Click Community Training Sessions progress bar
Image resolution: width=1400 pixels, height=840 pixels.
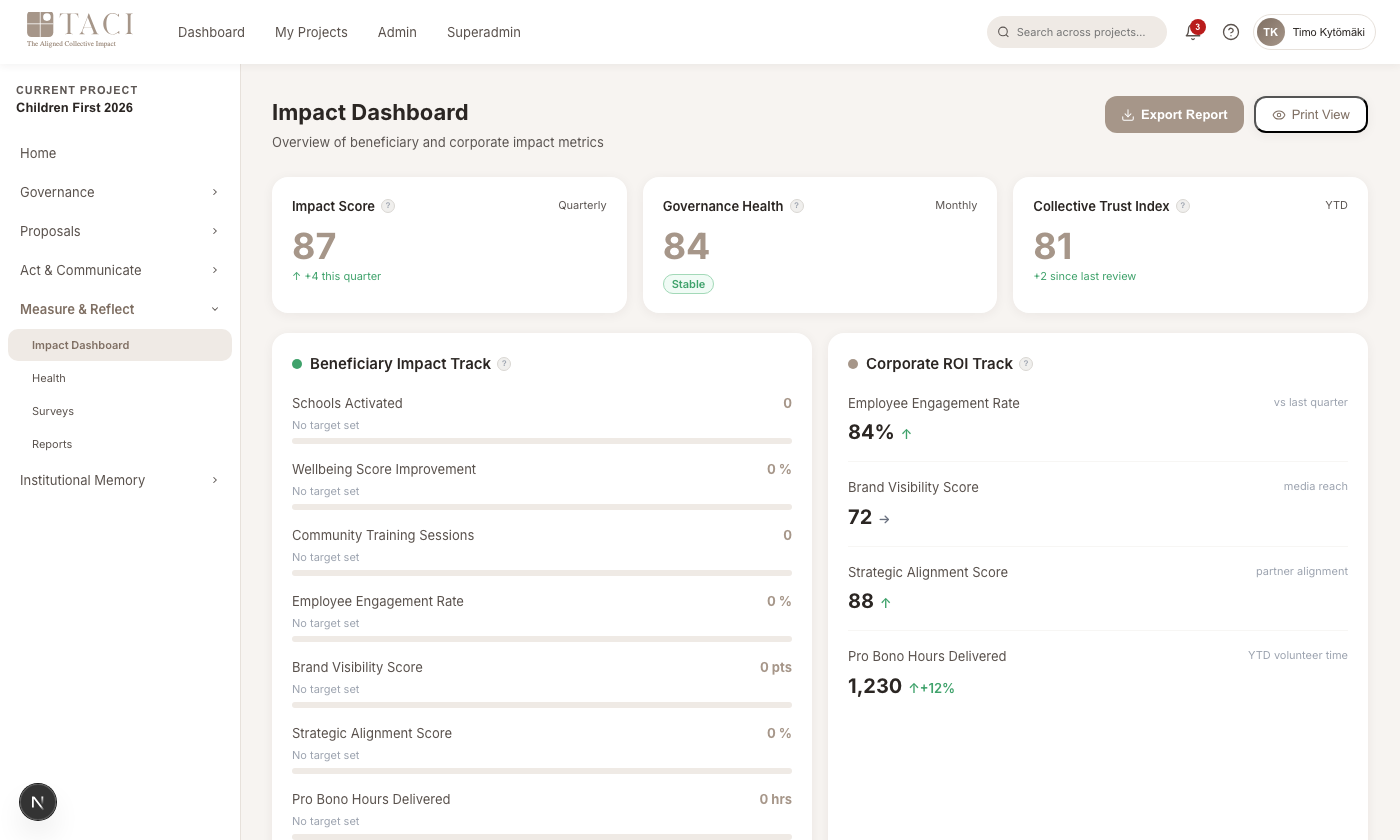542,573
